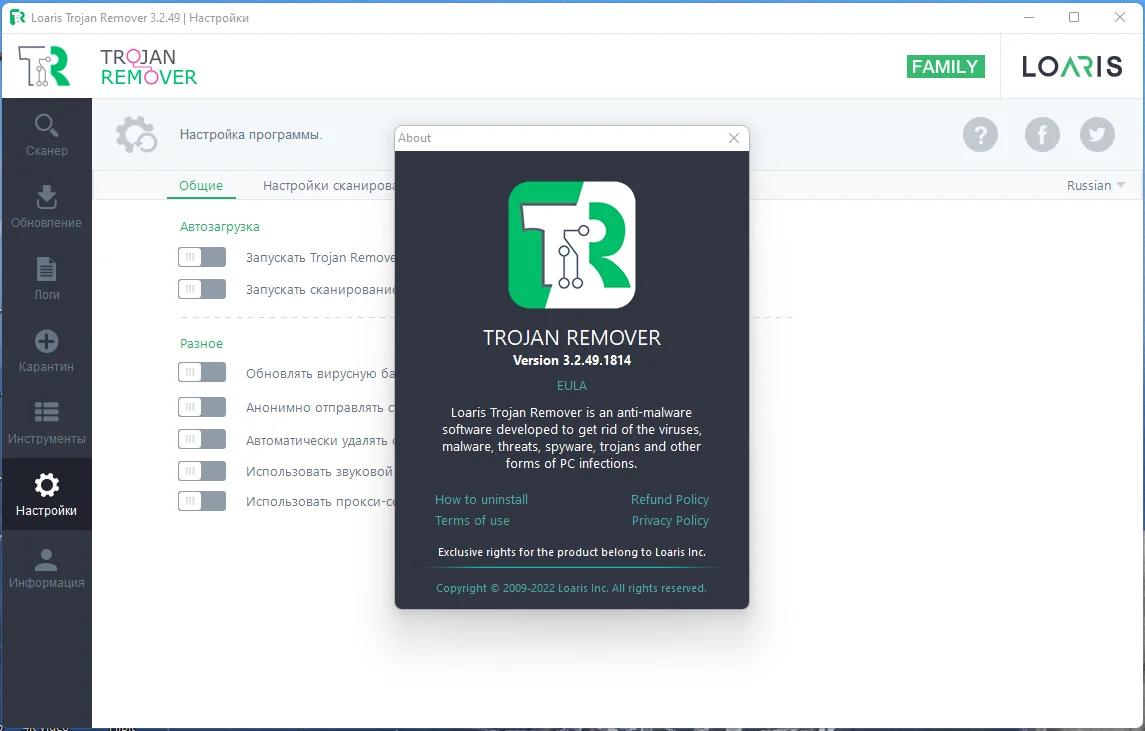The image size is (1145, 731).
Task: Open the Карантин (Quarantine) section
Action: [x=46, y=351]
